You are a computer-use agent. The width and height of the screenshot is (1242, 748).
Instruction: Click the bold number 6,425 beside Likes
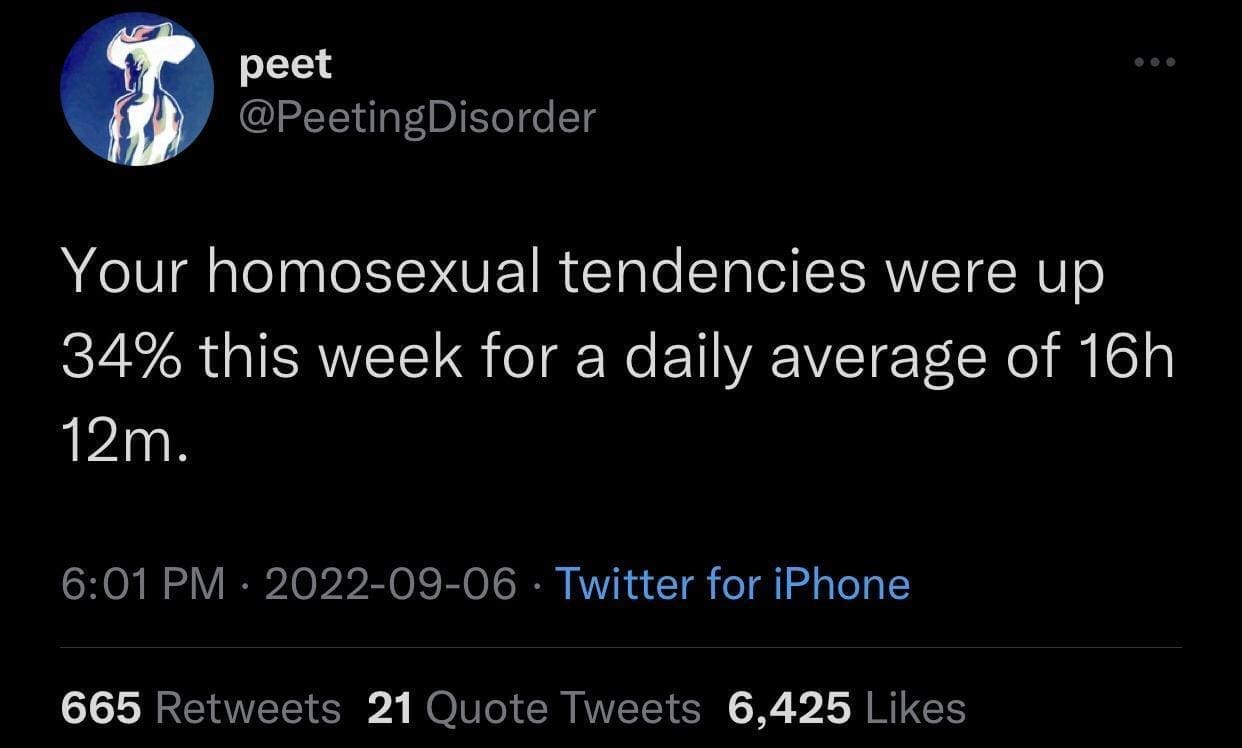[790, 708]
